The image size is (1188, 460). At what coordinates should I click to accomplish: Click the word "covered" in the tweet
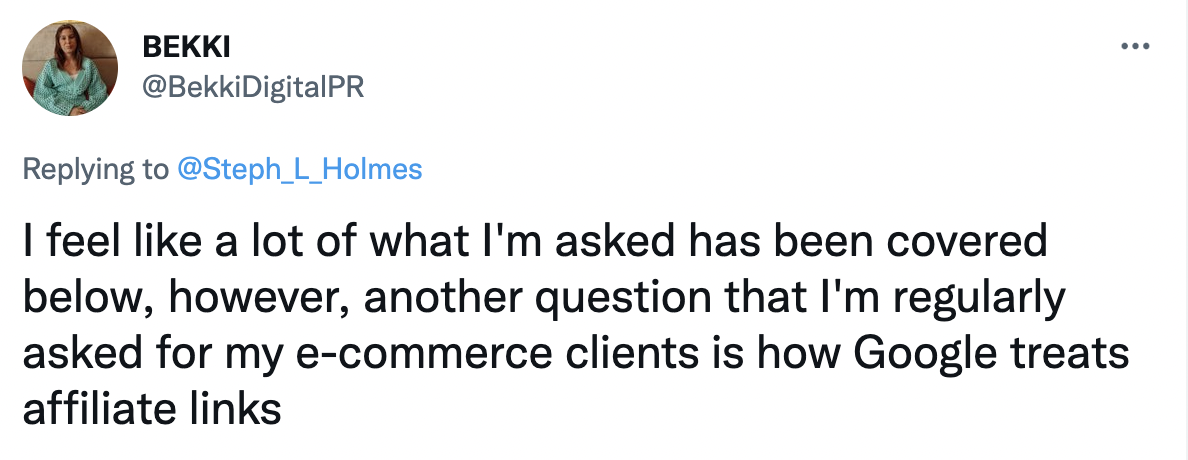[964, 246]
